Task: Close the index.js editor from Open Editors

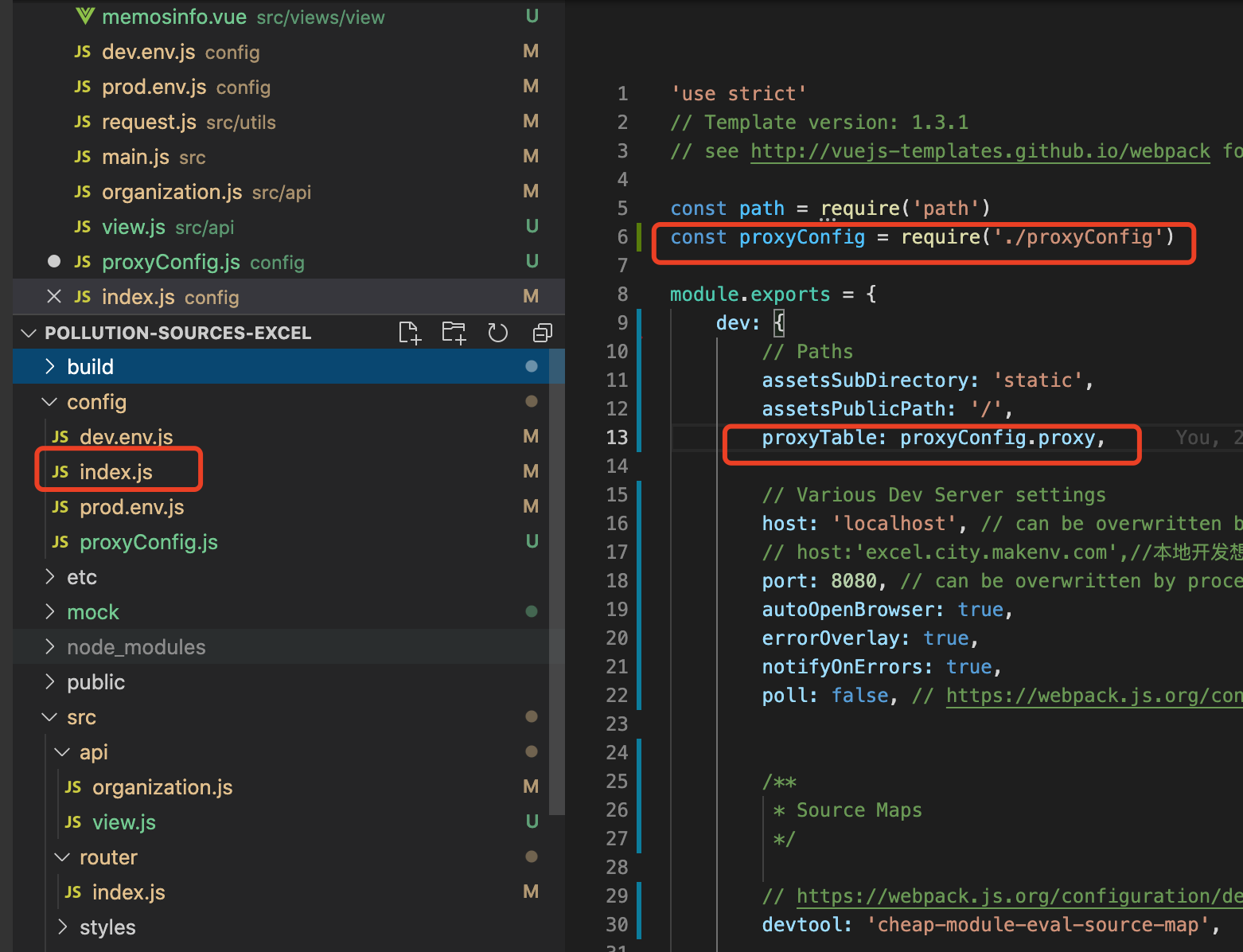Action: click(53, 296)
